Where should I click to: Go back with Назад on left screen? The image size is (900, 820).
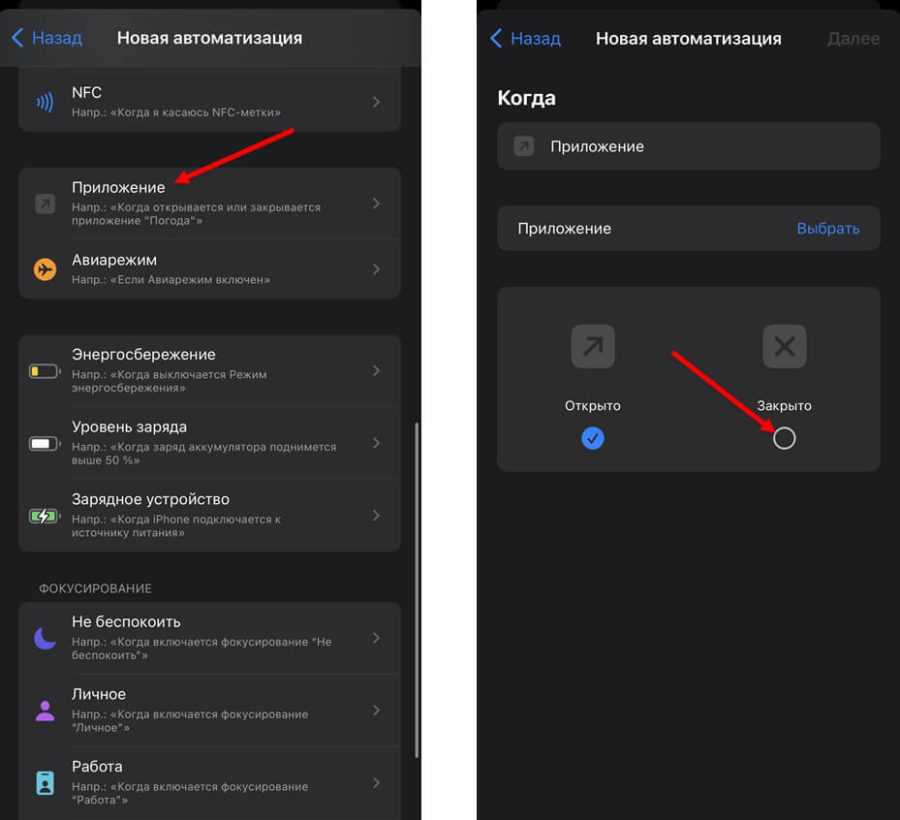[47, 38]
